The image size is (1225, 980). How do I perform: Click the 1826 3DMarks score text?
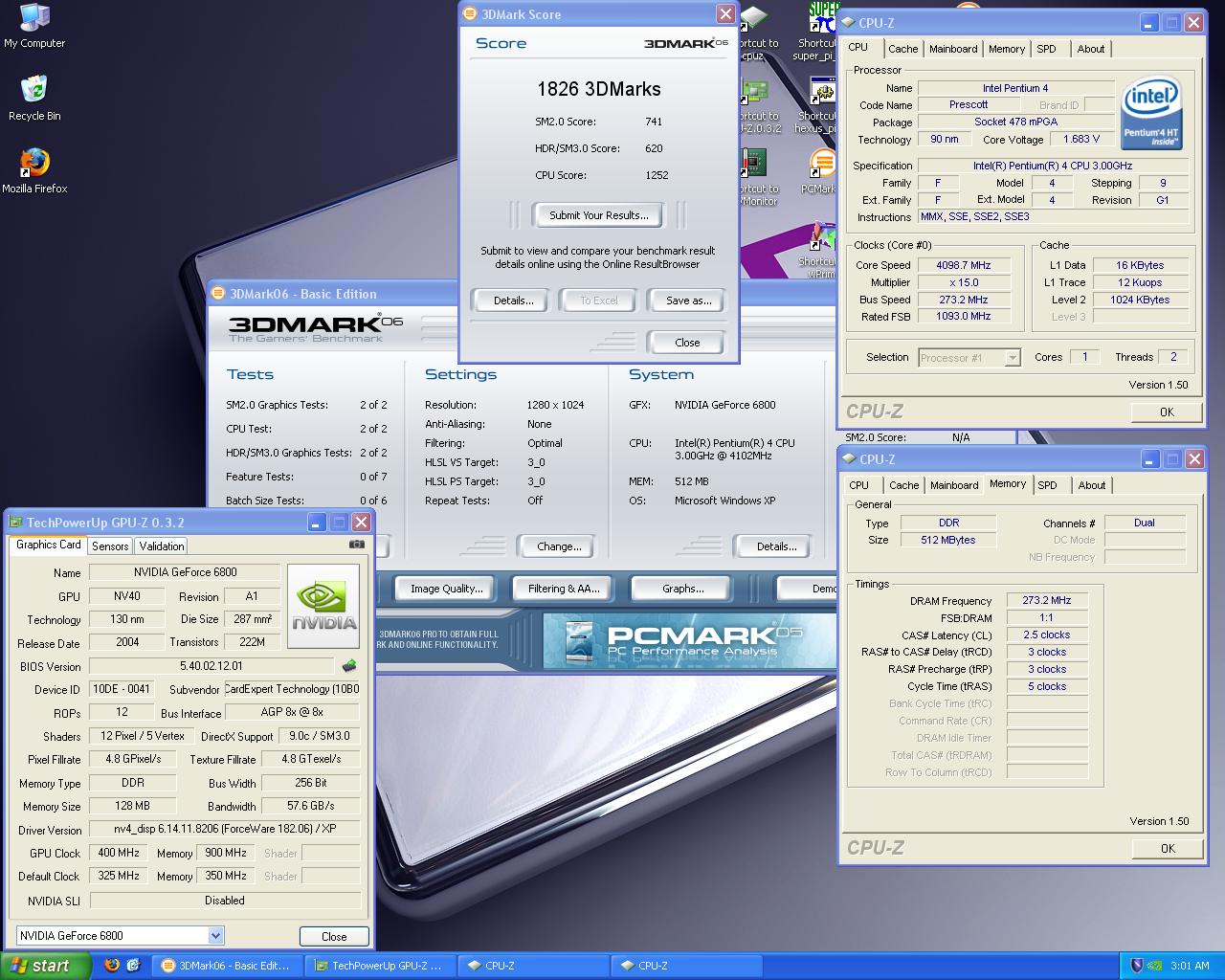tap(599, 89)
